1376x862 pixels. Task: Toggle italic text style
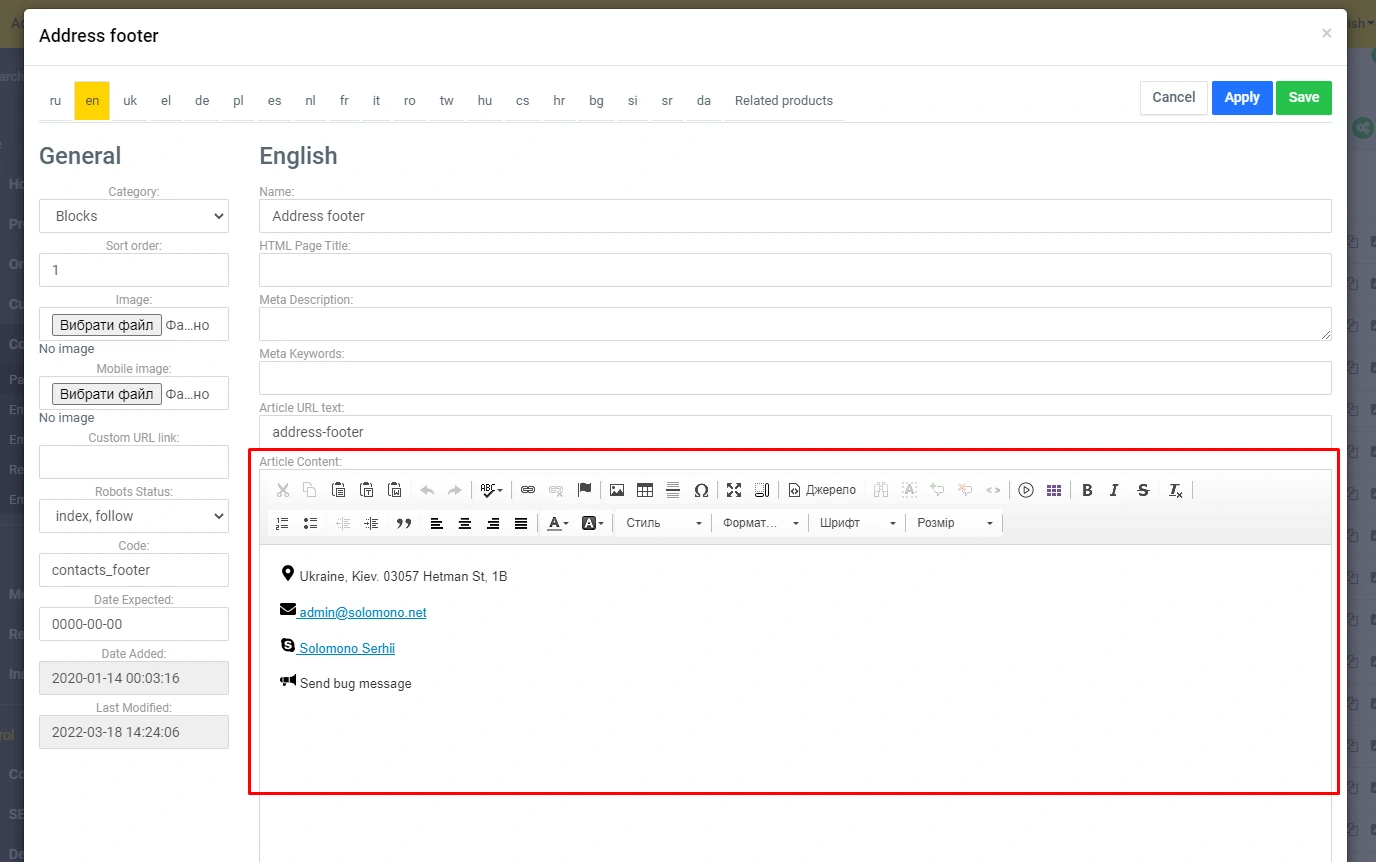[x=1114, y=490]
